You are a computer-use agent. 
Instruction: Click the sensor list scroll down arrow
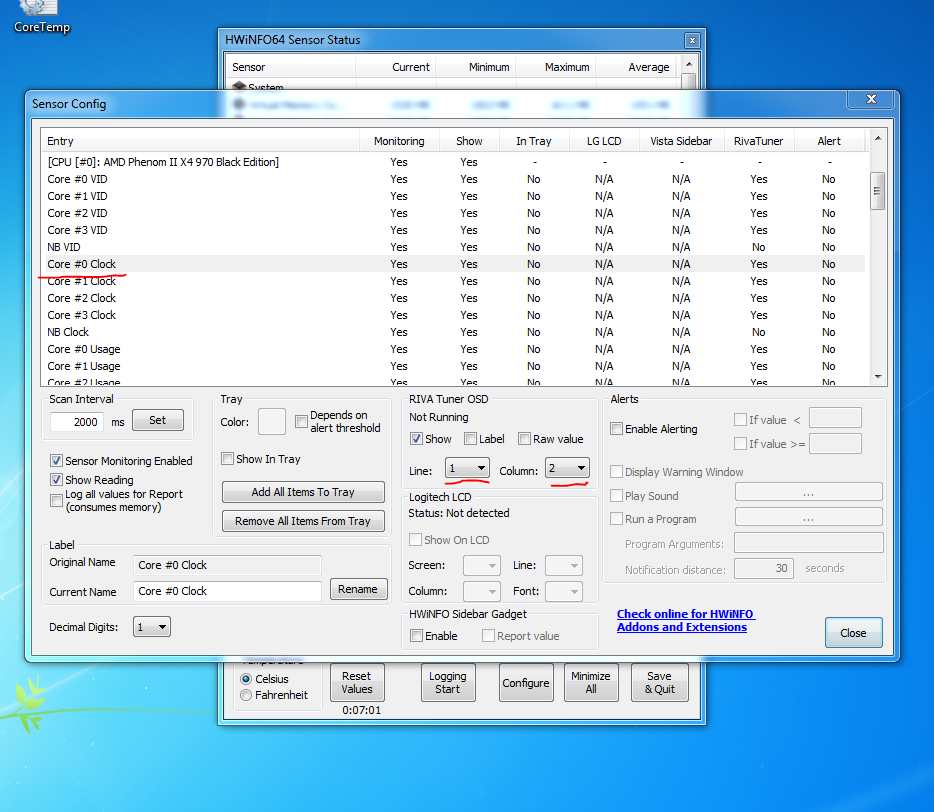point(877,377)
